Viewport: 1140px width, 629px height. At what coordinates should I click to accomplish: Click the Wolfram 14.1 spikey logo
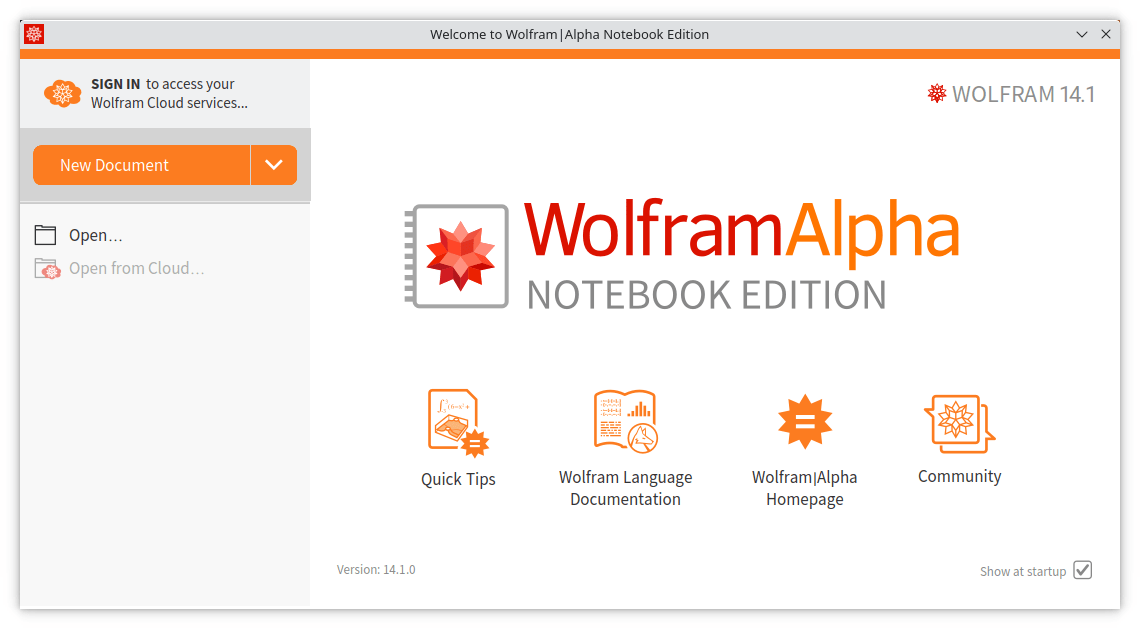(x=936, y=93)
